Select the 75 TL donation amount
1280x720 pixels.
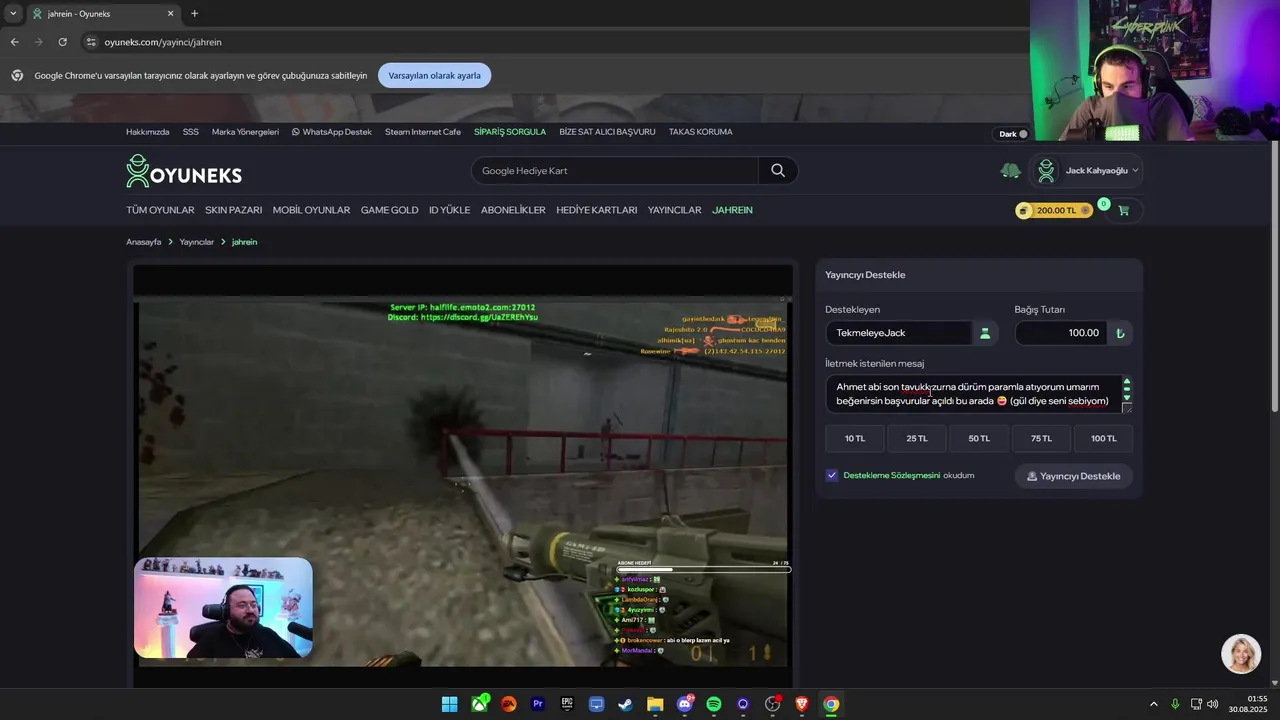1042,438
